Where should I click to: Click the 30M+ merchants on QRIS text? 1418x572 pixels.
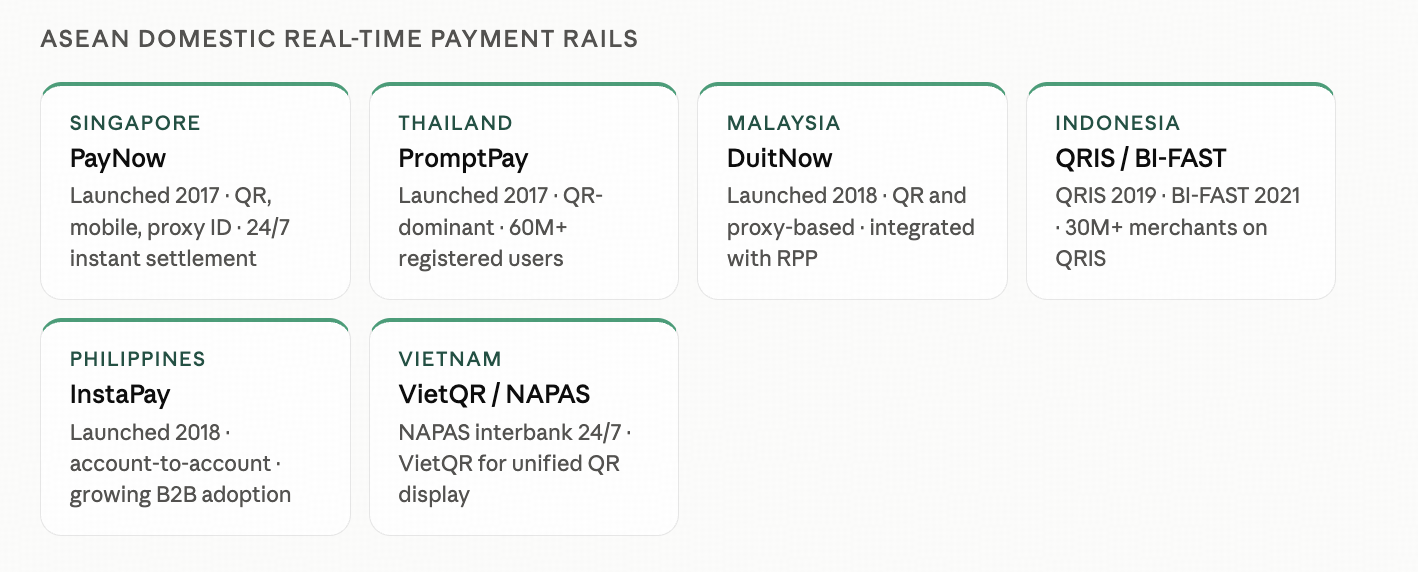(x=1161, y=243)
